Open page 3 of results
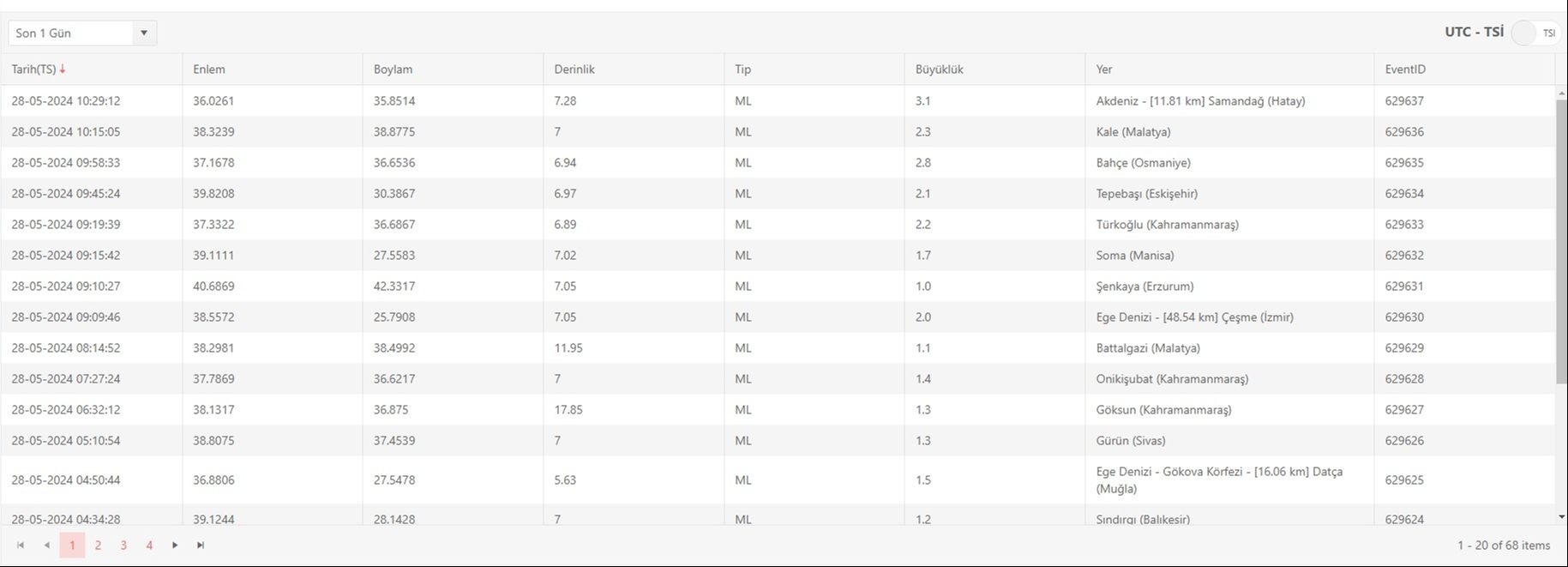This screenshot has height=567, width=1568. [x=123, y=546]
